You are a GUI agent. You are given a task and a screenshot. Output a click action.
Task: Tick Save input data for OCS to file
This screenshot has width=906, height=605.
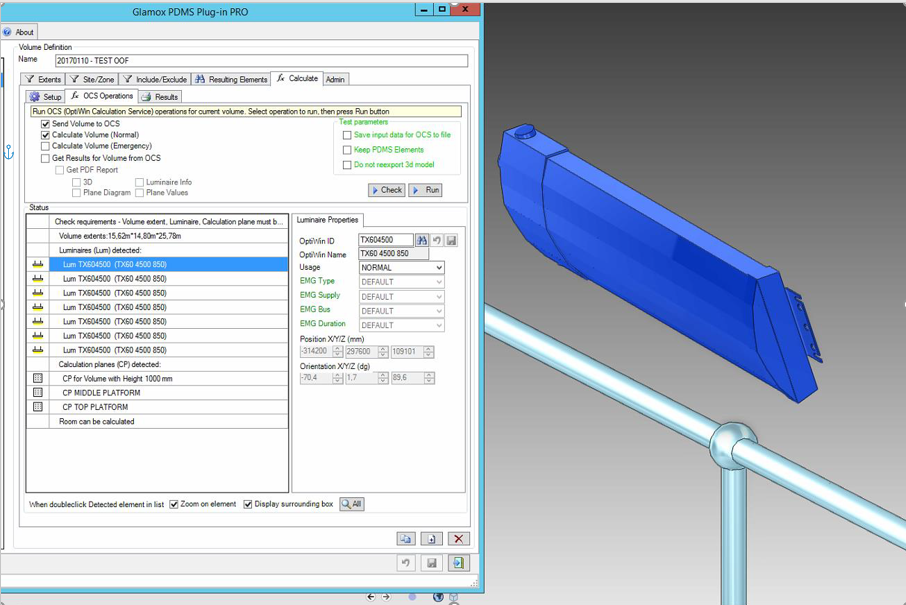(347, 135)
